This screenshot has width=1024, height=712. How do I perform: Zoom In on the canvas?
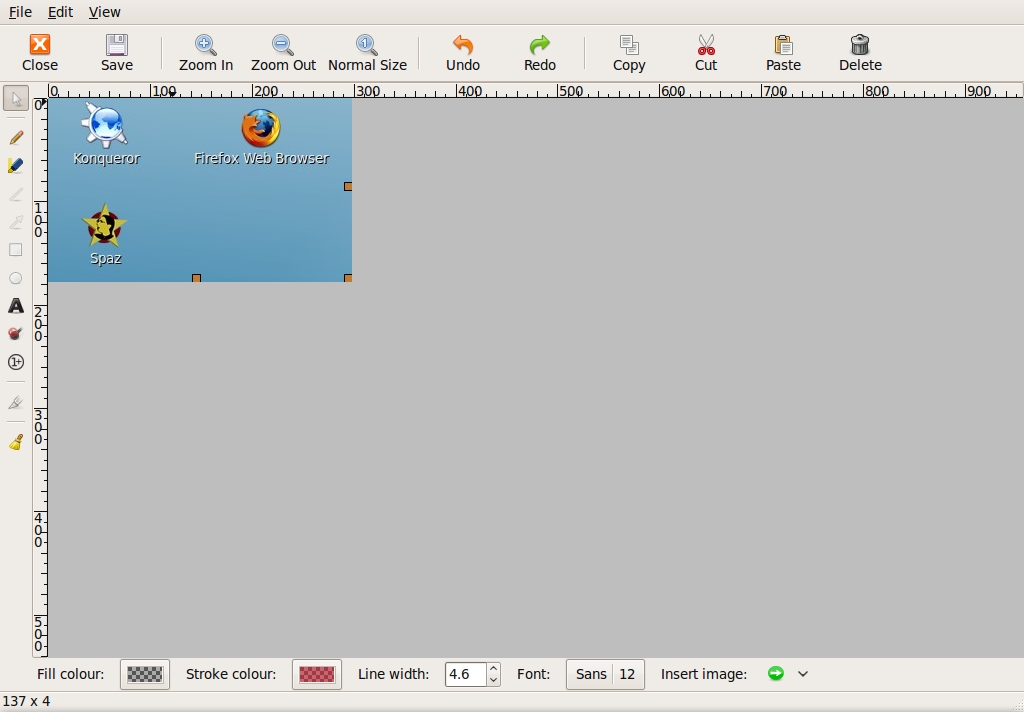206,53
